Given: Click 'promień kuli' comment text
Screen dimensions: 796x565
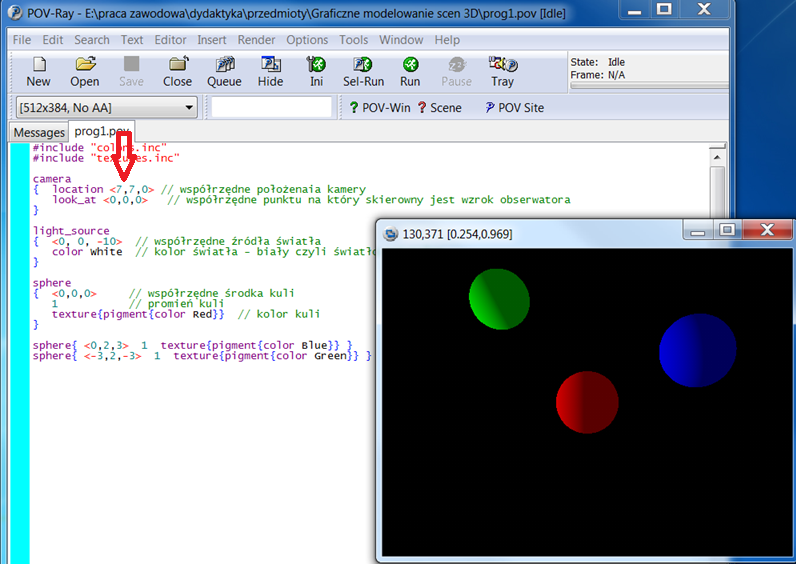Looking at the screenshot, I should click(186, 304).
